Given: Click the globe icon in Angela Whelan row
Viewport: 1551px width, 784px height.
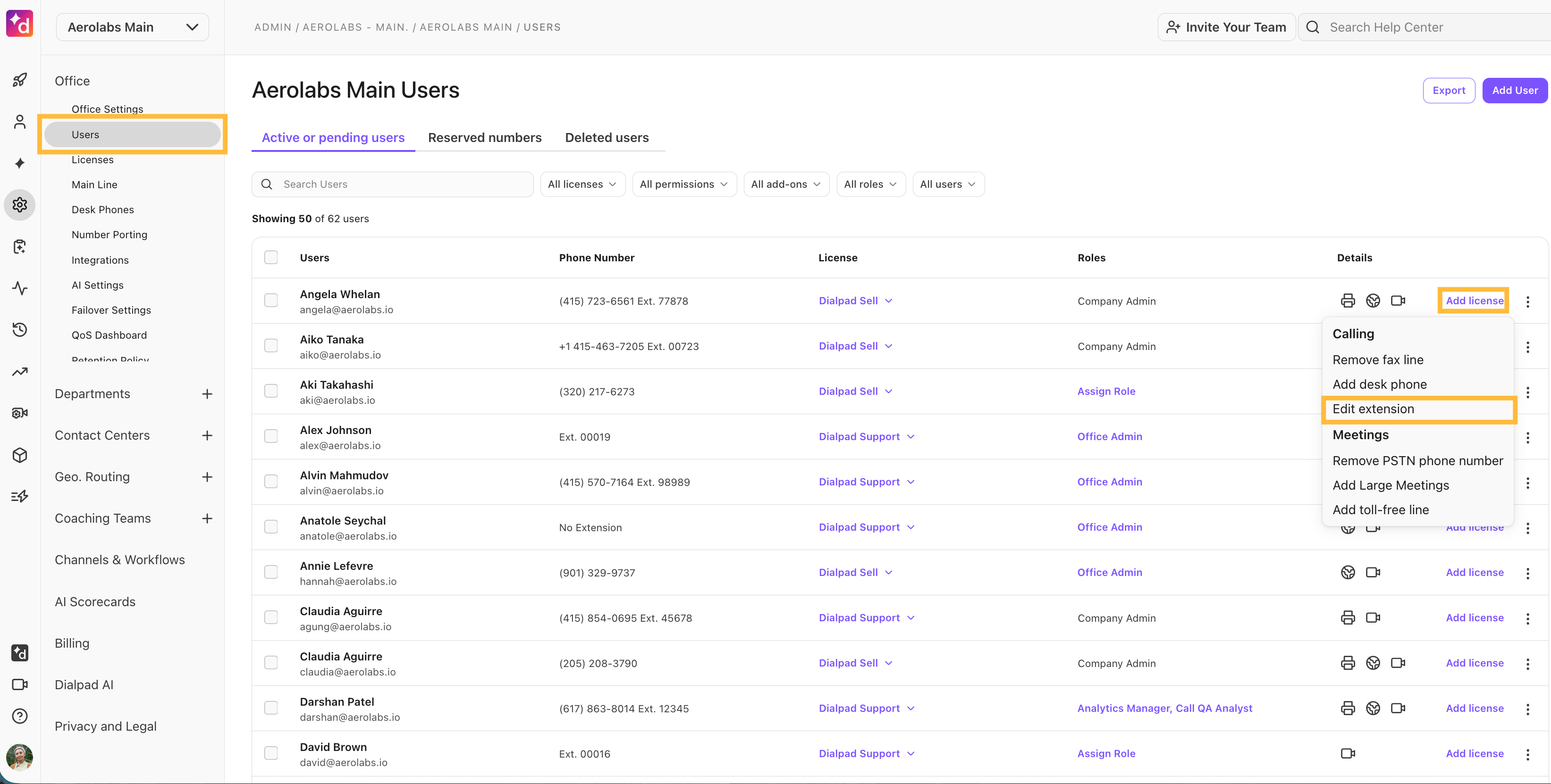Looking at the screenshot, I should 1373,301.
